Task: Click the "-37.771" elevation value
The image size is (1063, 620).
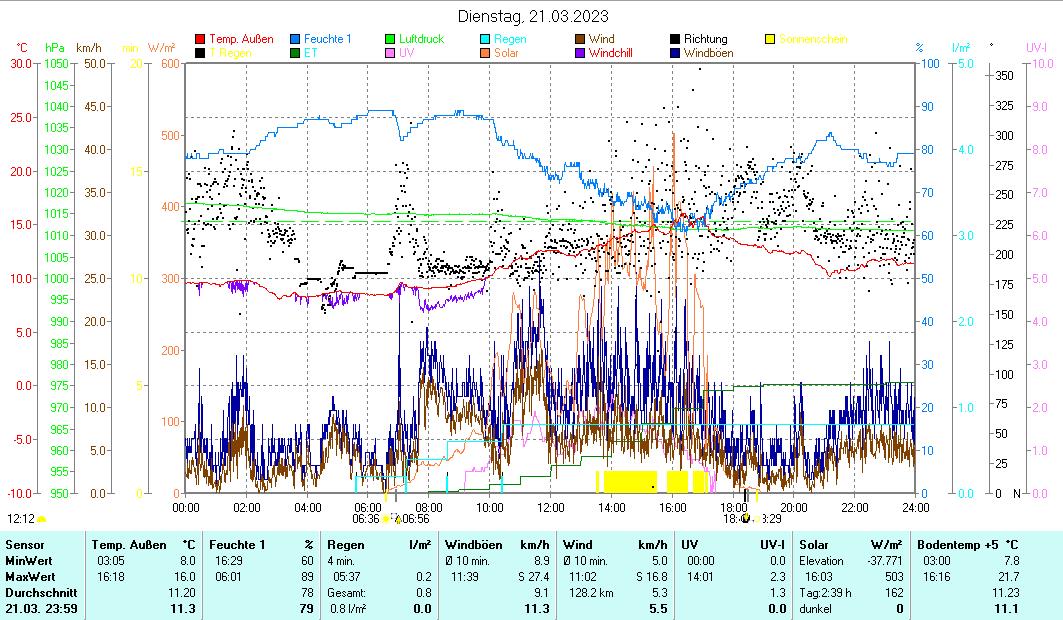Action: click(886, 561)
